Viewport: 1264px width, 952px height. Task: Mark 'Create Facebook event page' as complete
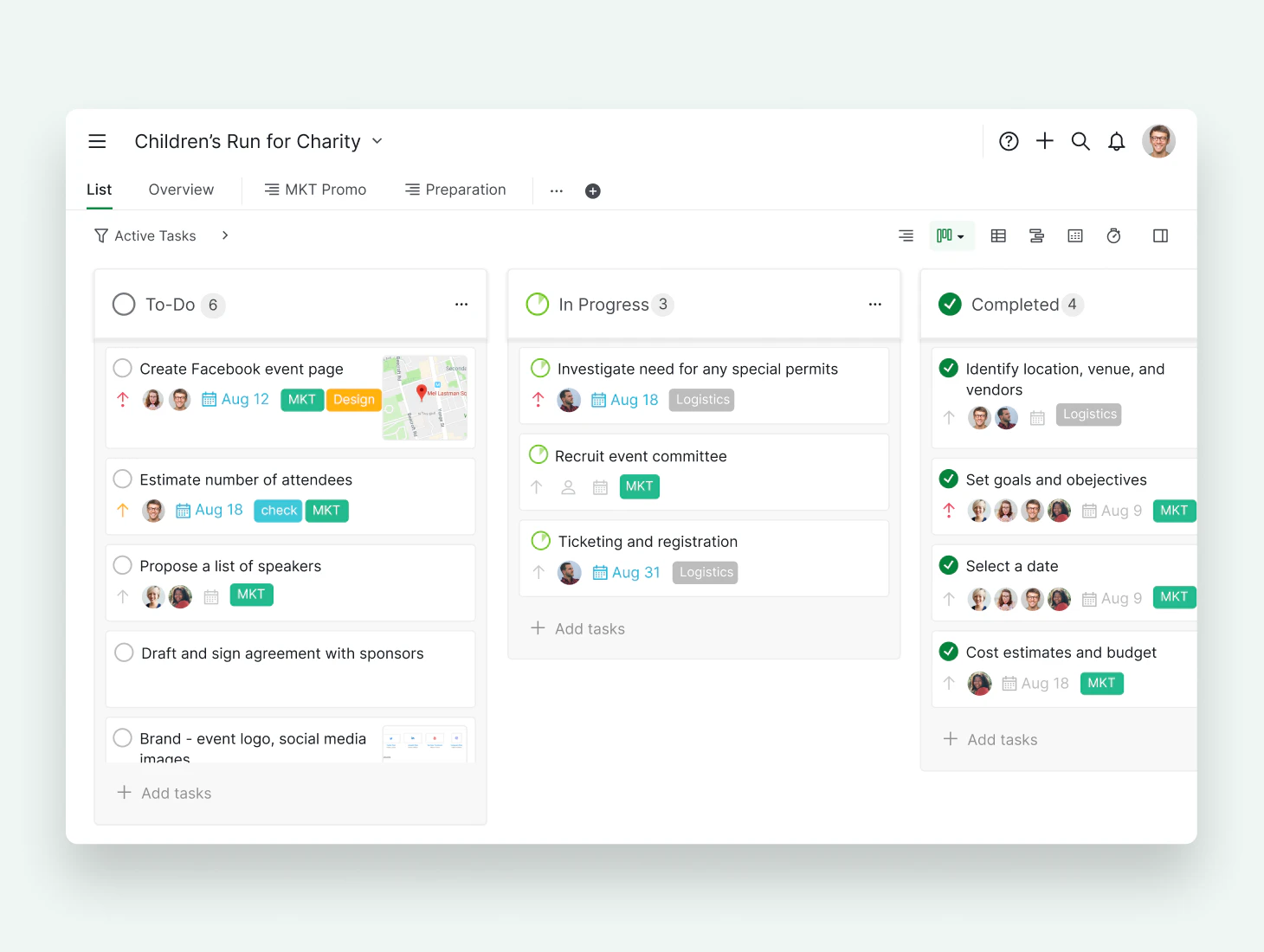(123, 368)
